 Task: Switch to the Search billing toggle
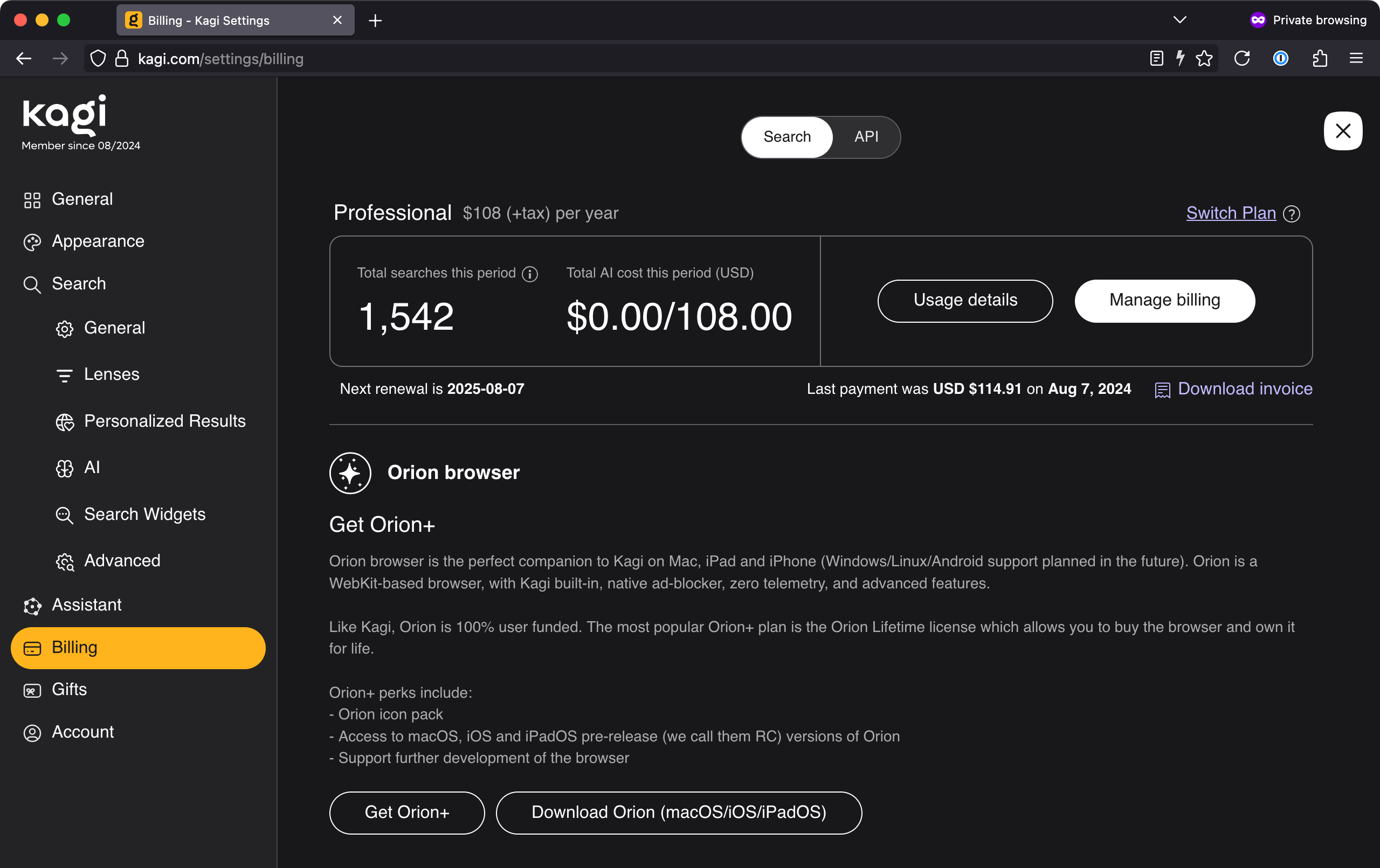click(787, 137)
